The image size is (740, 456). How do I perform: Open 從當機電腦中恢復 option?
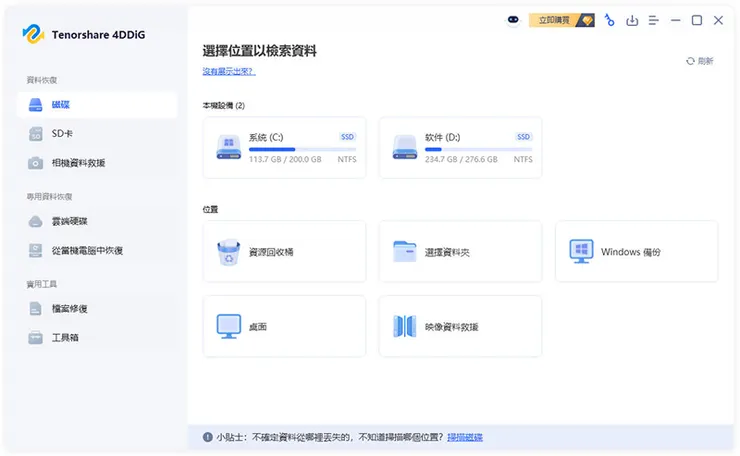point(97,250)
